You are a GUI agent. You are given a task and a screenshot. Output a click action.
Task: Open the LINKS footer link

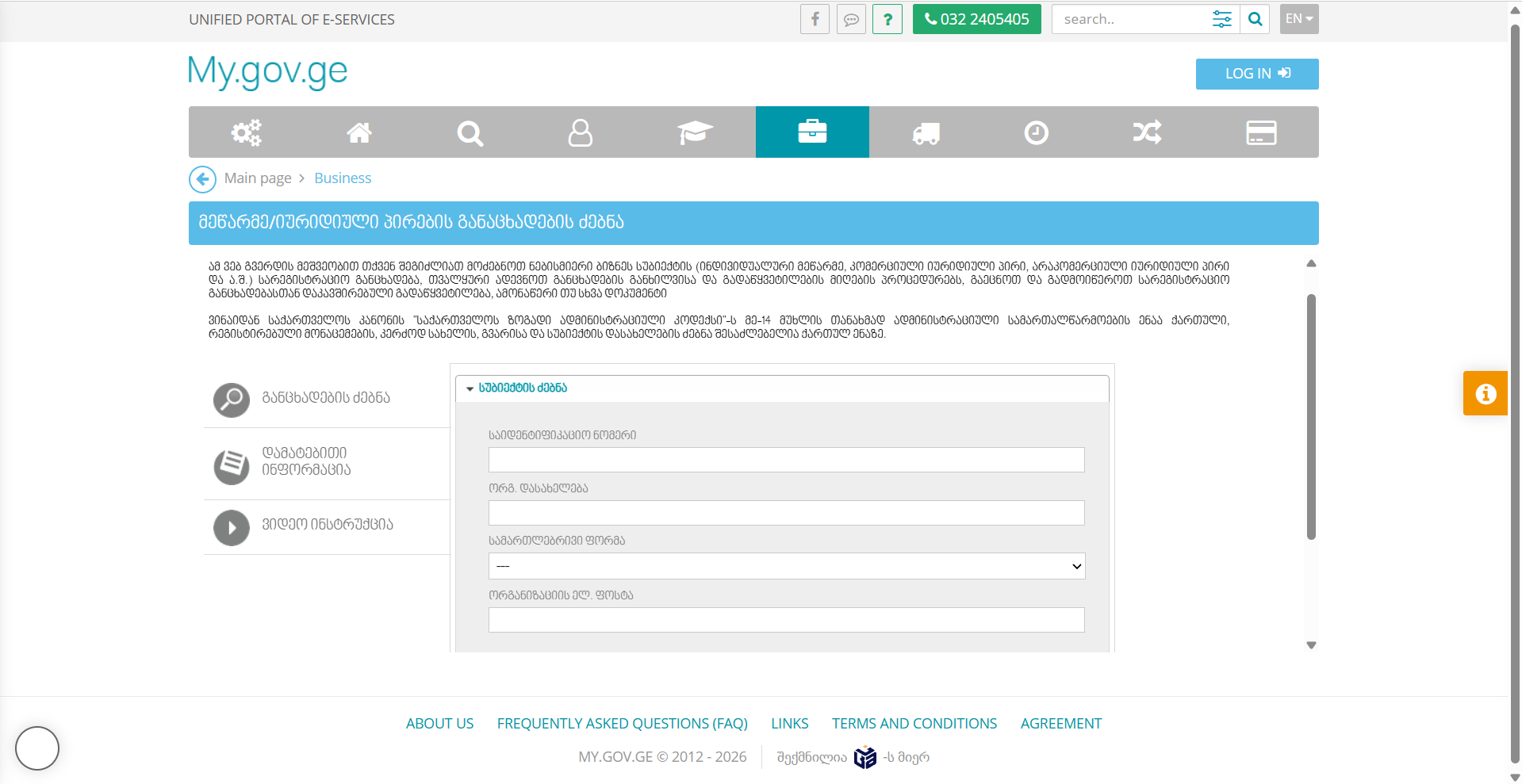click(790, 724)
